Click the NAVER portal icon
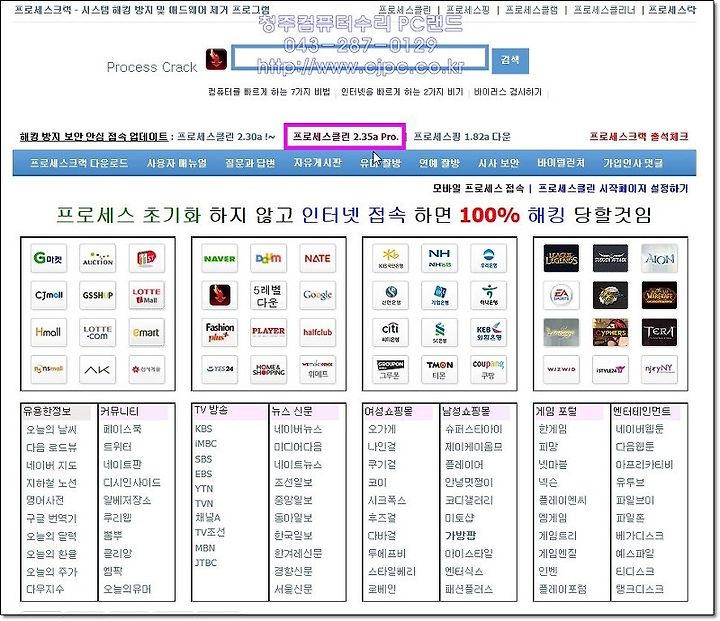The image size is (720, 621). click(219, 258)
